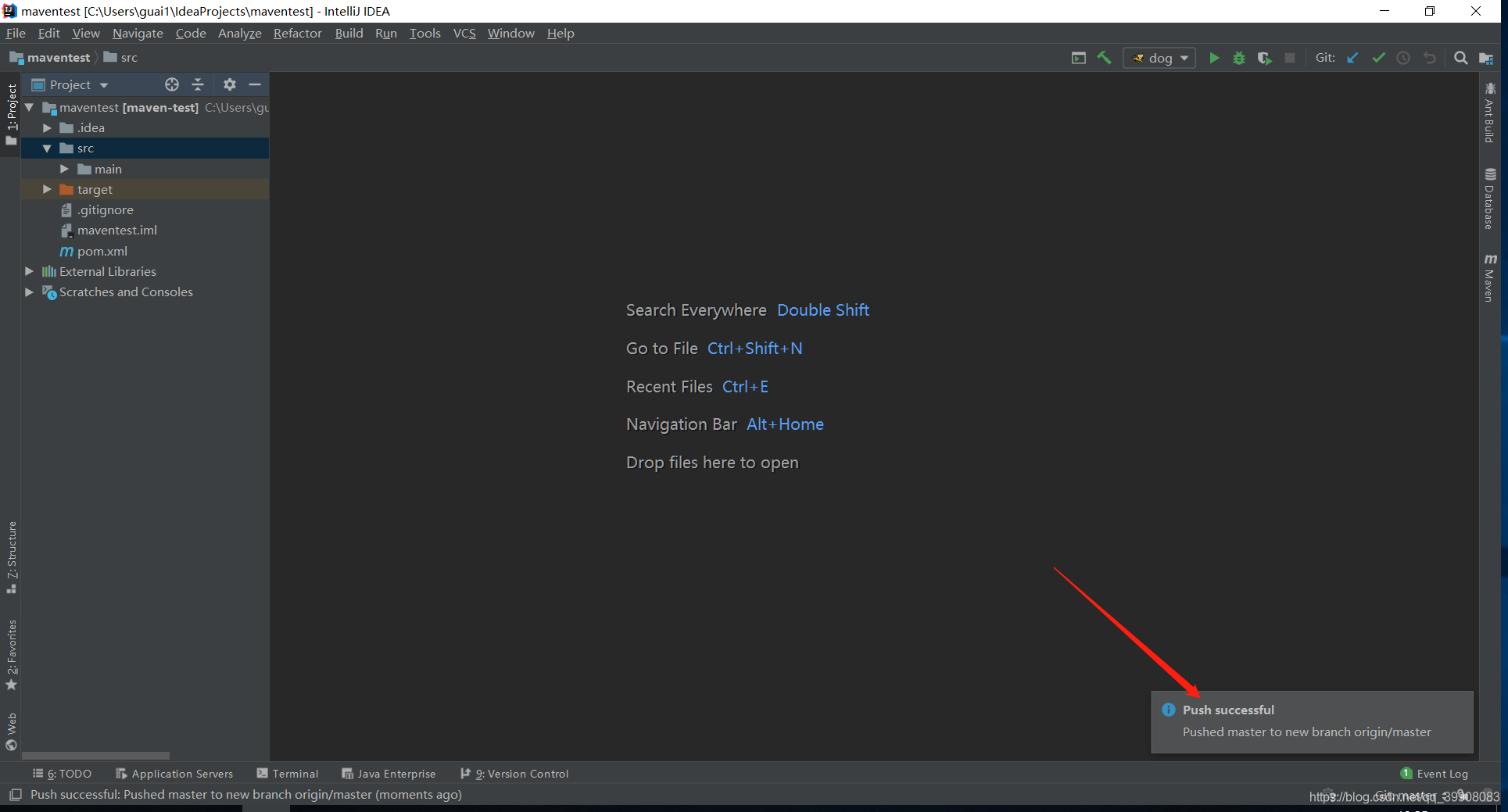Expand Scratches and Consoles node
1508x812 pixels.
pos(30,292)
